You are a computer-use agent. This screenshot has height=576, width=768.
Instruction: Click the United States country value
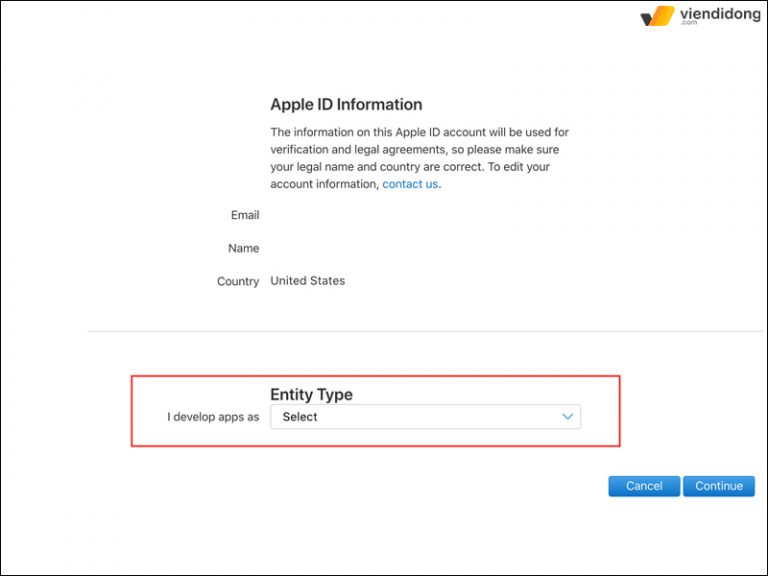coord(308,281)
